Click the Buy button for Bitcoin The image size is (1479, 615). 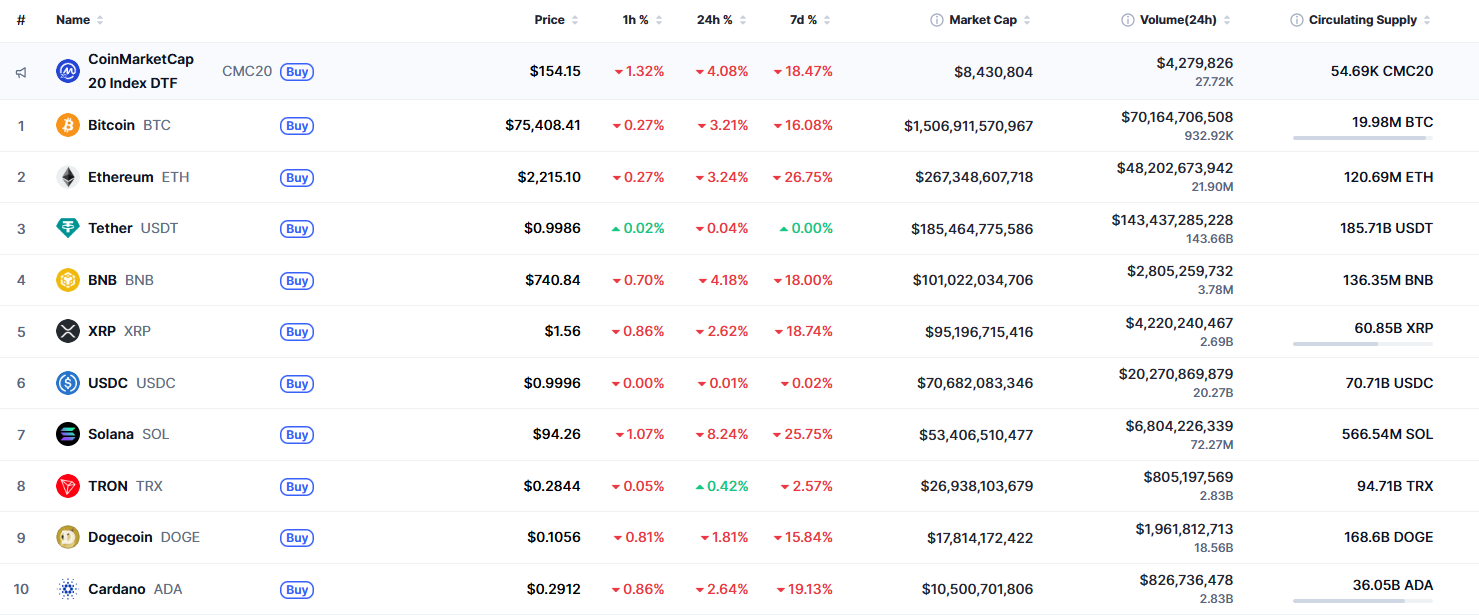point(297,126)
